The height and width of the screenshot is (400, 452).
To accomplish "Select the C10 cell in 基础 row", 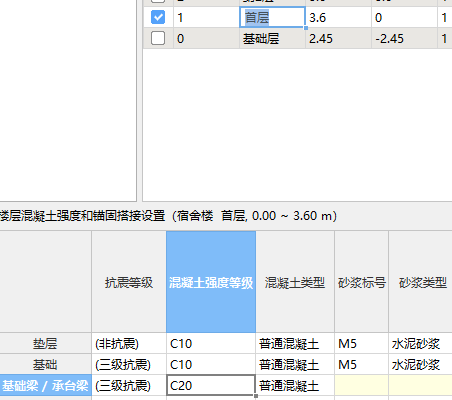I will 211,364.
